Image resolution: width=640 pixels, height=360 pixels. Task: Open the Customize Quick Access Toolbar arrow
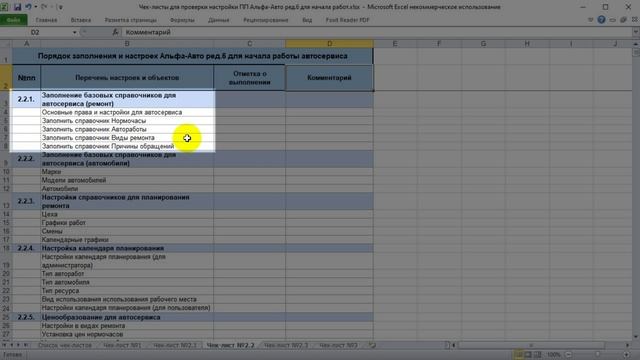click(60, 7)
